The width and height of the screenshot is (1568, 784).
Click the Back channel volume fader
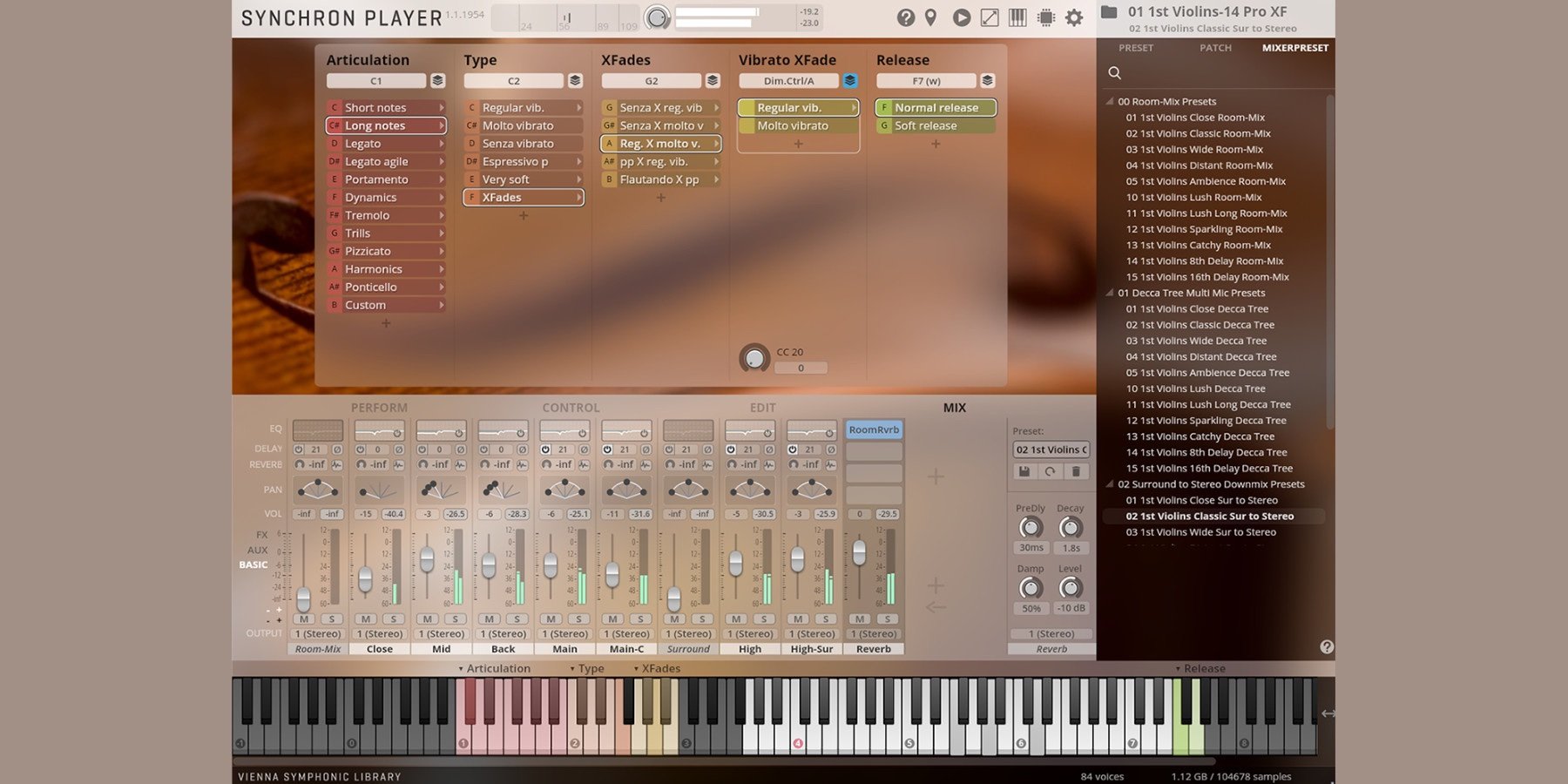coord(489,565)
